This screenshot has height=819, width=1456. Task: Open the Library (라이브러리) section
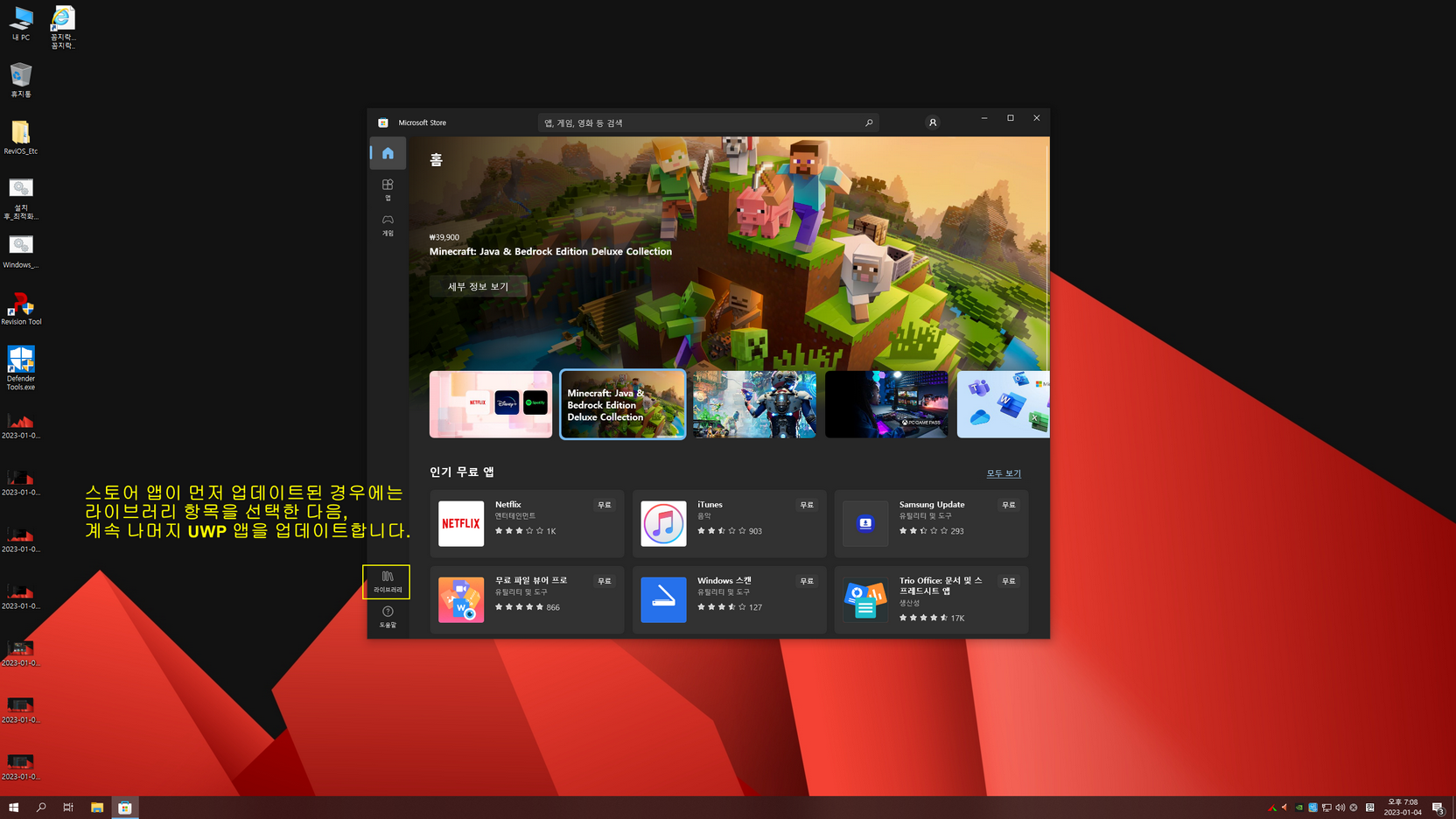[x=388, y=582]
